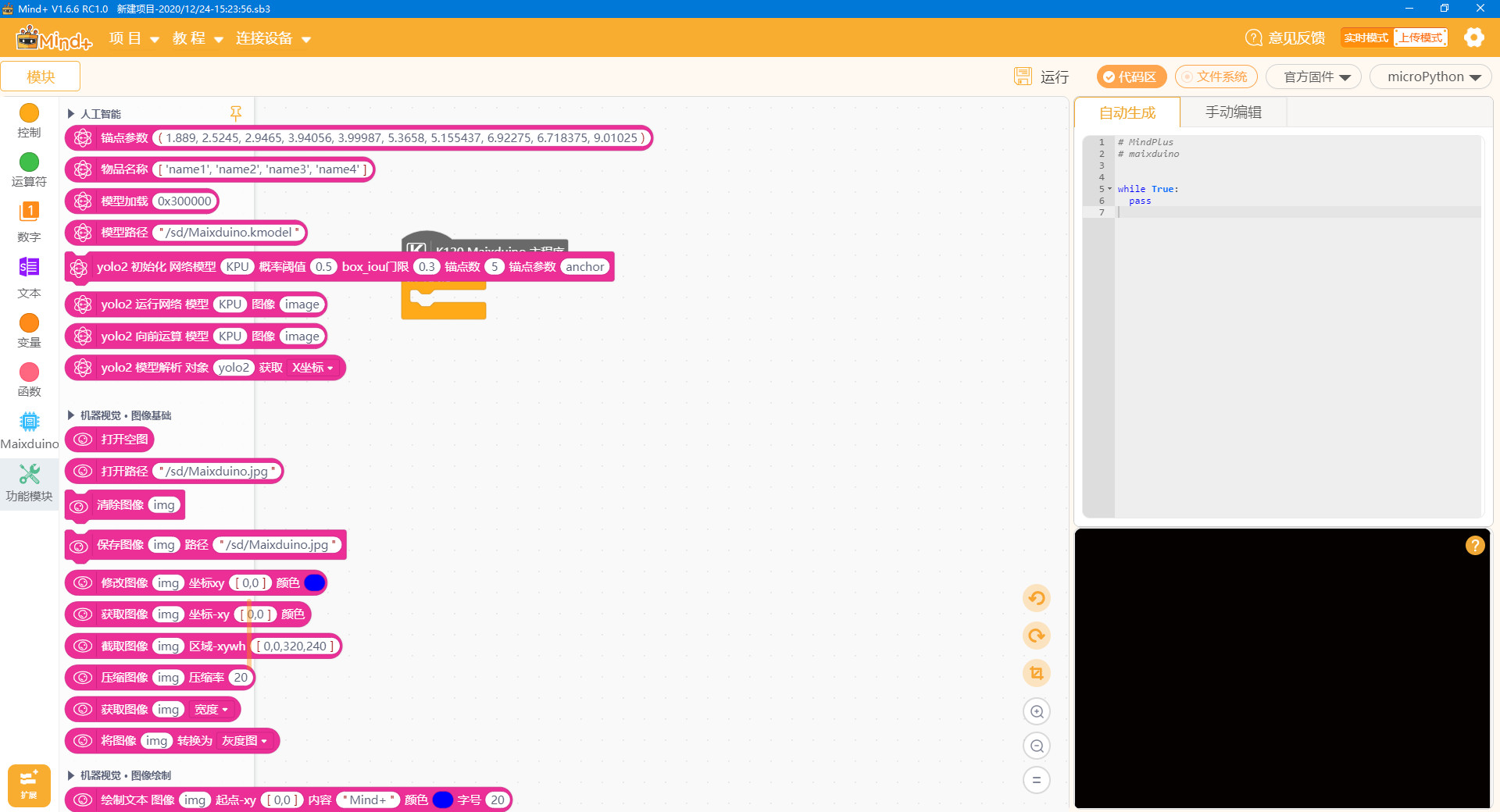Zoom in the block workspace
This screenshot has width=1500, height=812.
click(x=1037, y=711)
